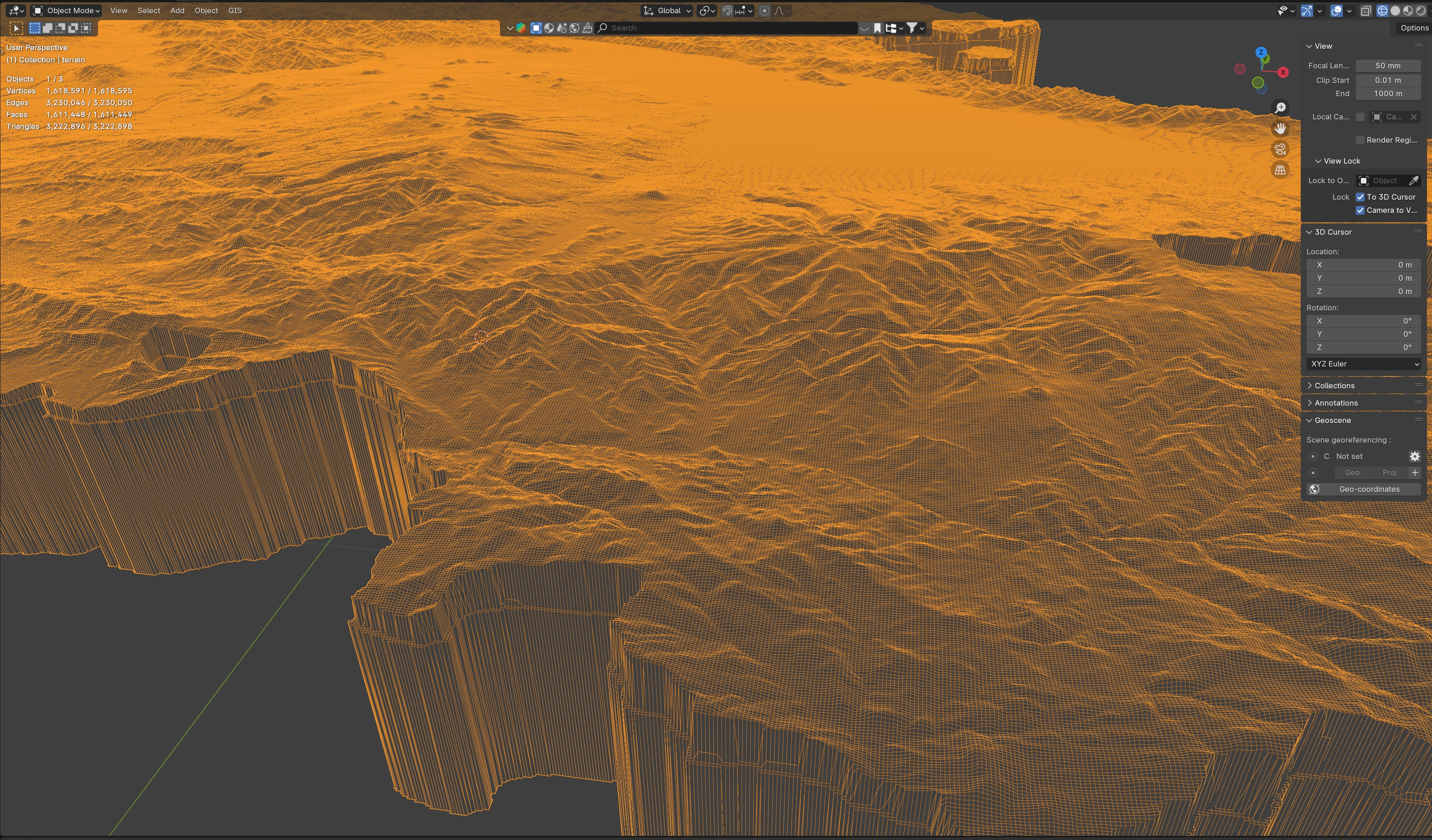Open the GIS menu

(235, 11)
